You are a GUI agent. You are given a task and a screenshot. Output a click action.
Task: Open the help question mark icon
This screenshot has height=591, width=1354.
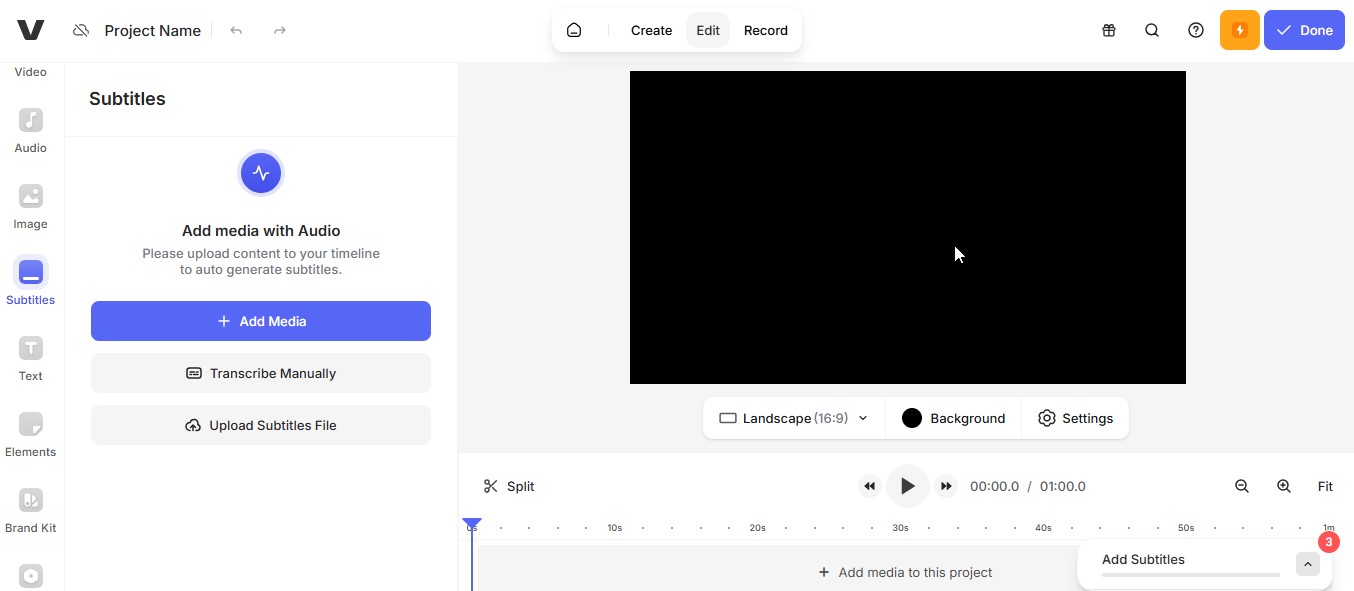pos(1196,31)
